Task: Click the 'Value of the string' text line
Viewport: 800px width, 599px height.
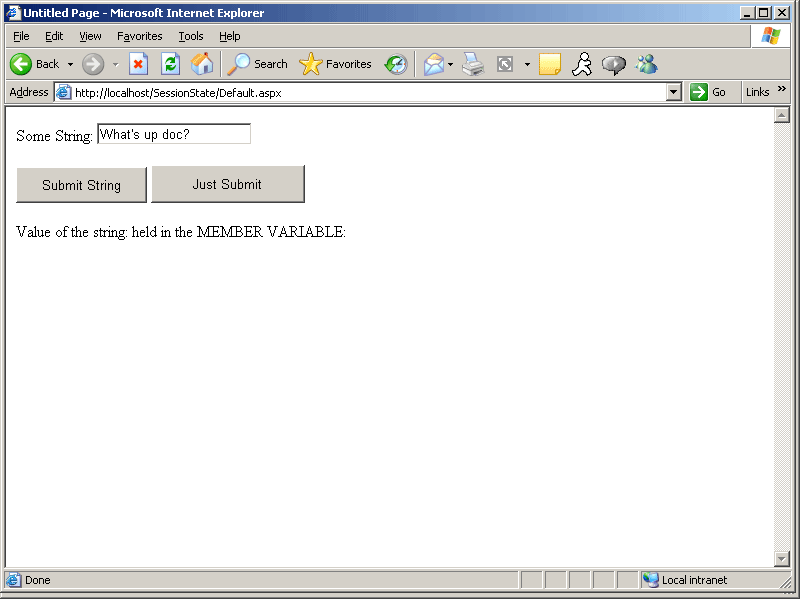Action: 181,232
